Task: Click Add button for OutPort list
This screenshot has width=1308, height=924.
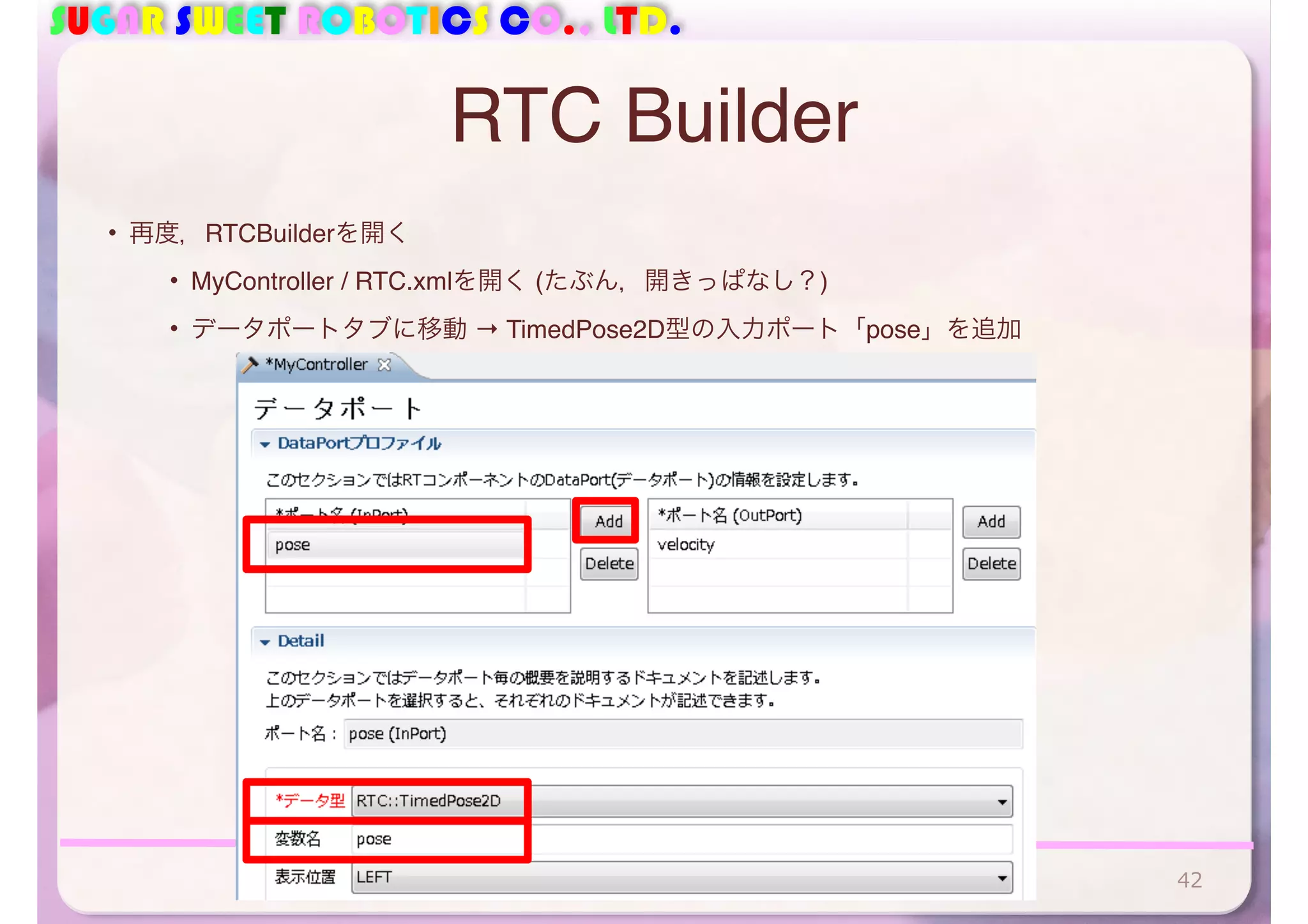Action: coord(991,522)
